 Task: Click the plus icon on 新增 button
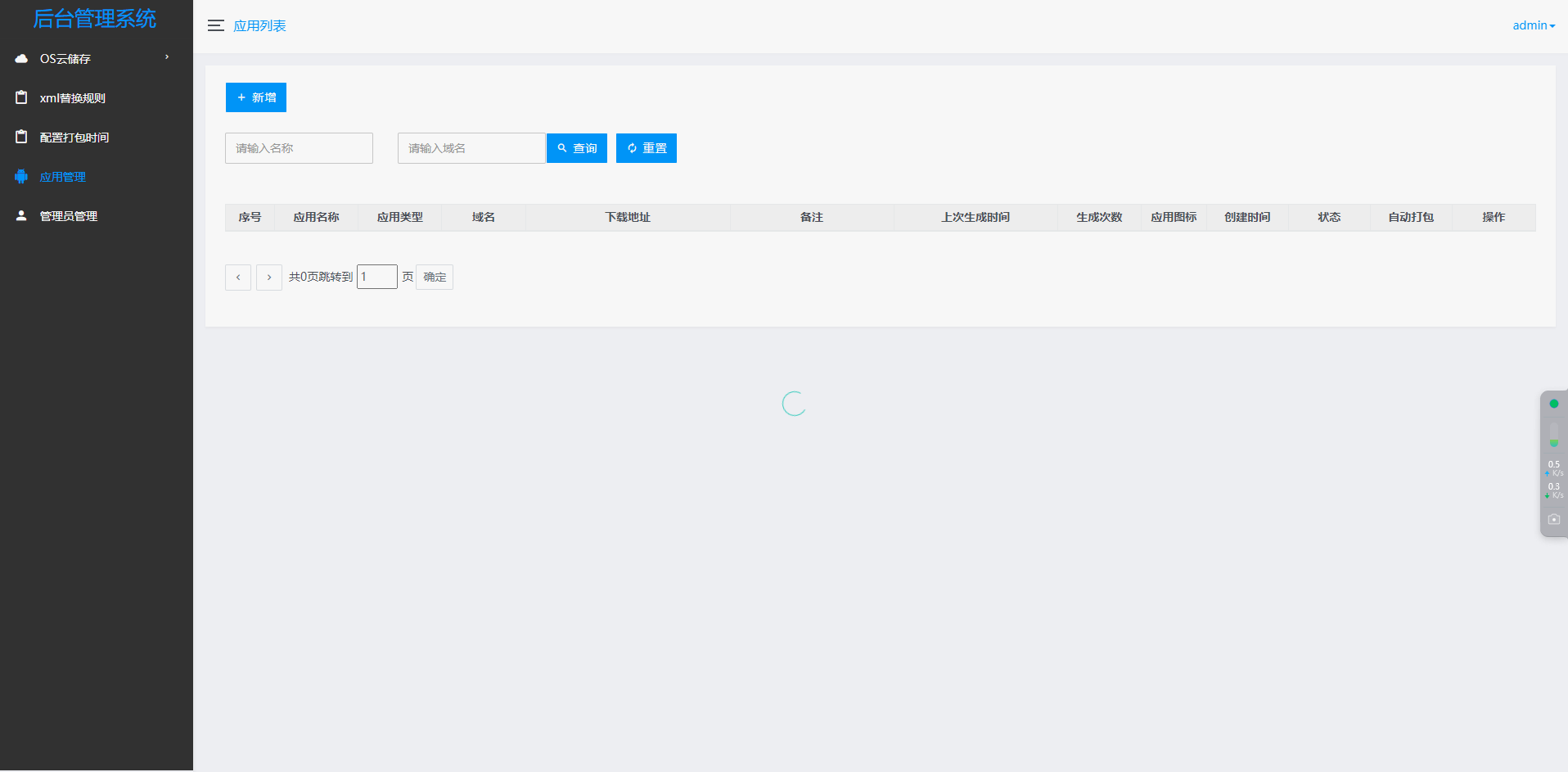[x=240, y=97]
